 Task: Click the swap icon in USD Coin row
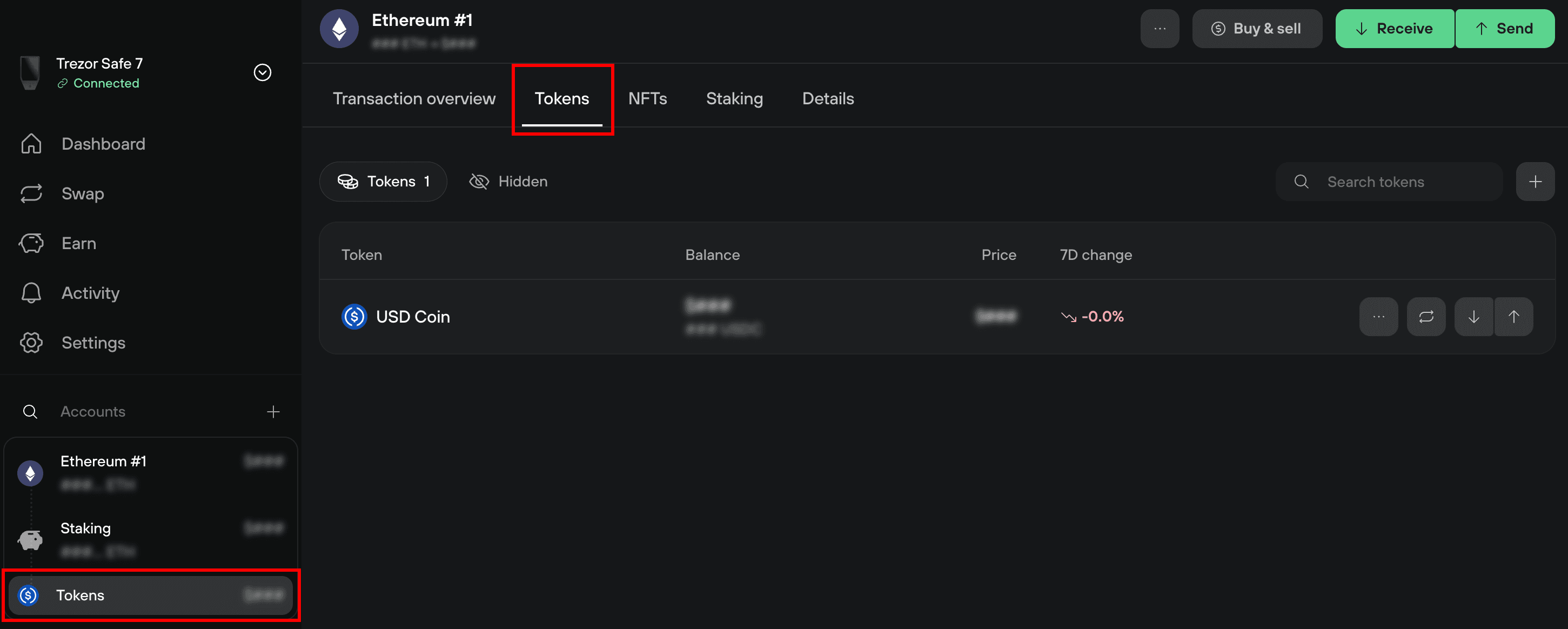coord(1426,317)
